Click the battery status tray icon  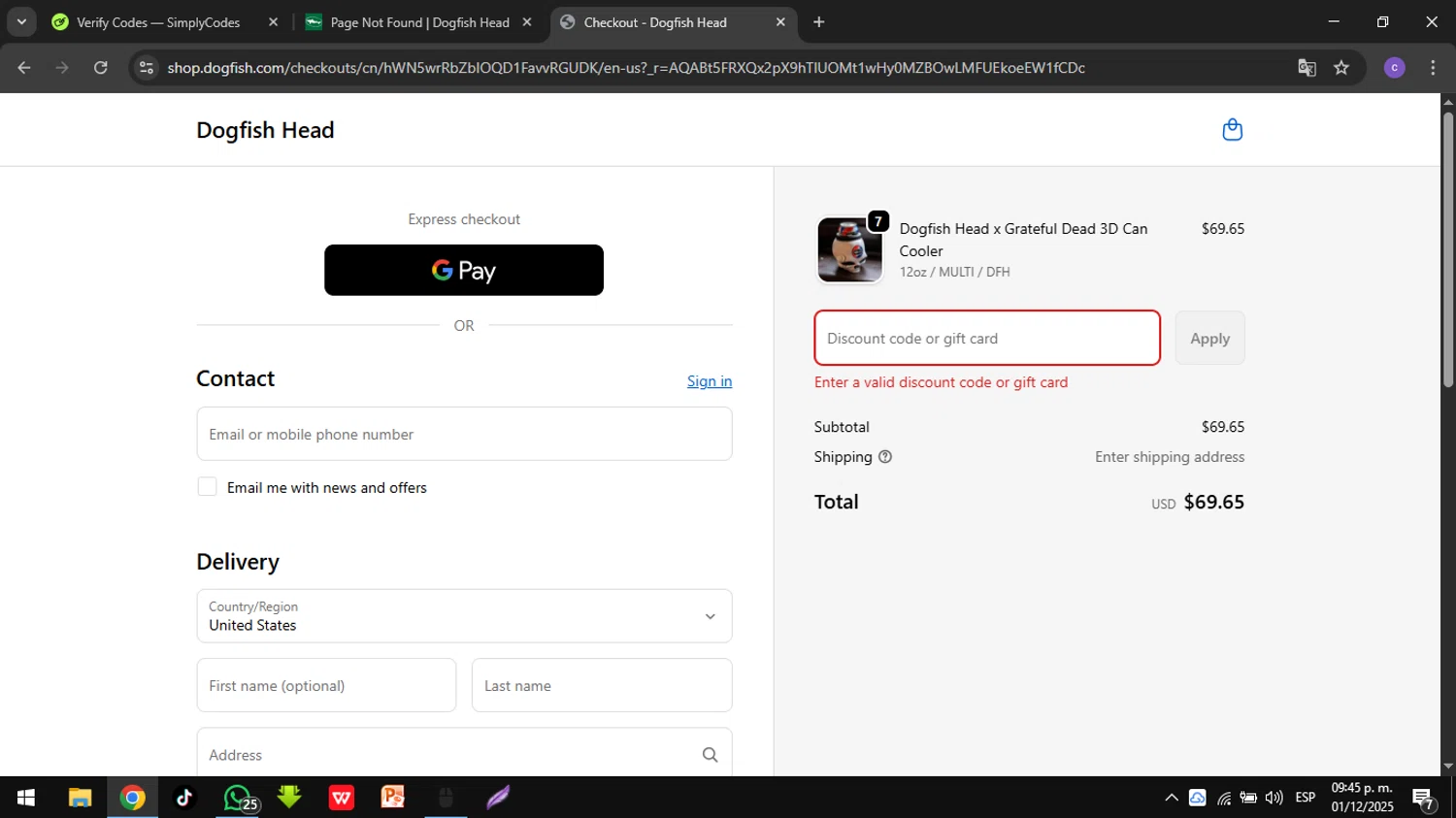[1249, 798]
